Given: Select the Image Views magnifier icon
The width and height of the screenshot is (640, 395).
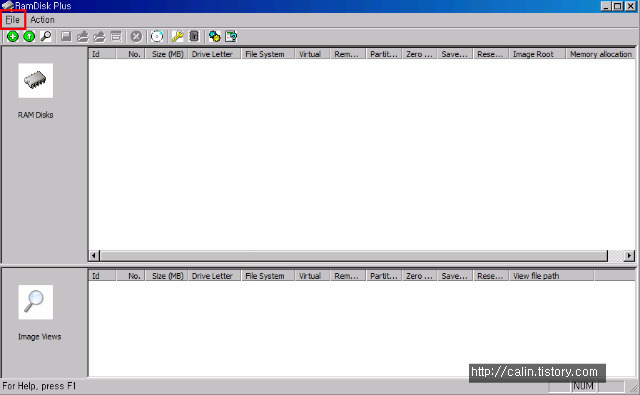Looking at the screenshot, I should [36, 302].
